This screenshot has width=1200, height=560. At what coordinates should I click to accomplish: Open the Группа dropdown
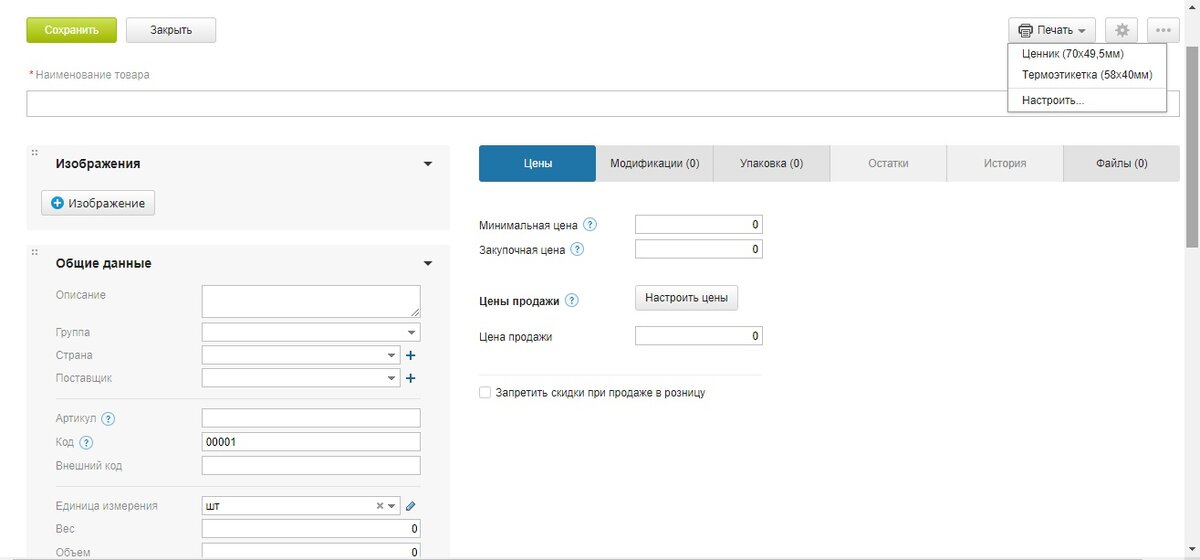[412, 332]
